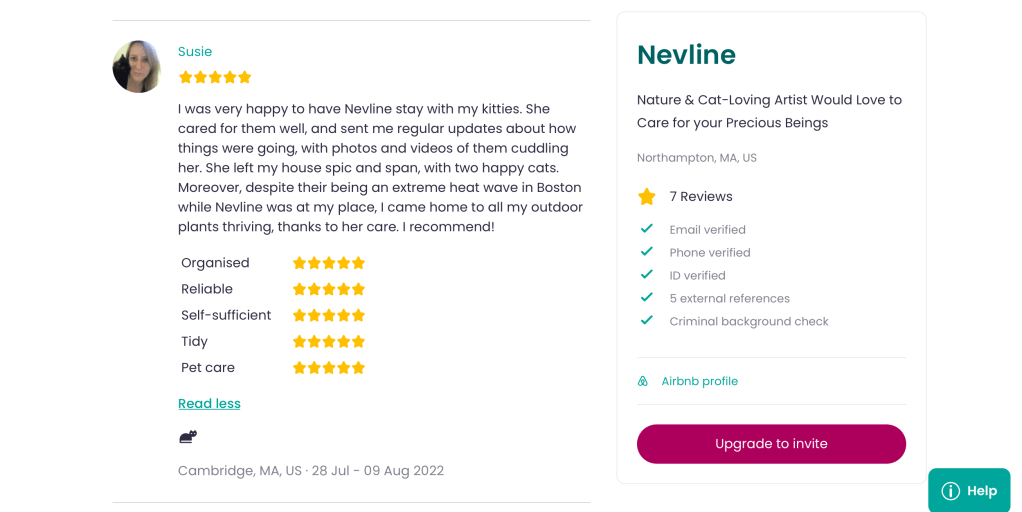Click the Airbnb logo icon
The height and width of the screenshot is (512, 1022).
click(643, 382)
